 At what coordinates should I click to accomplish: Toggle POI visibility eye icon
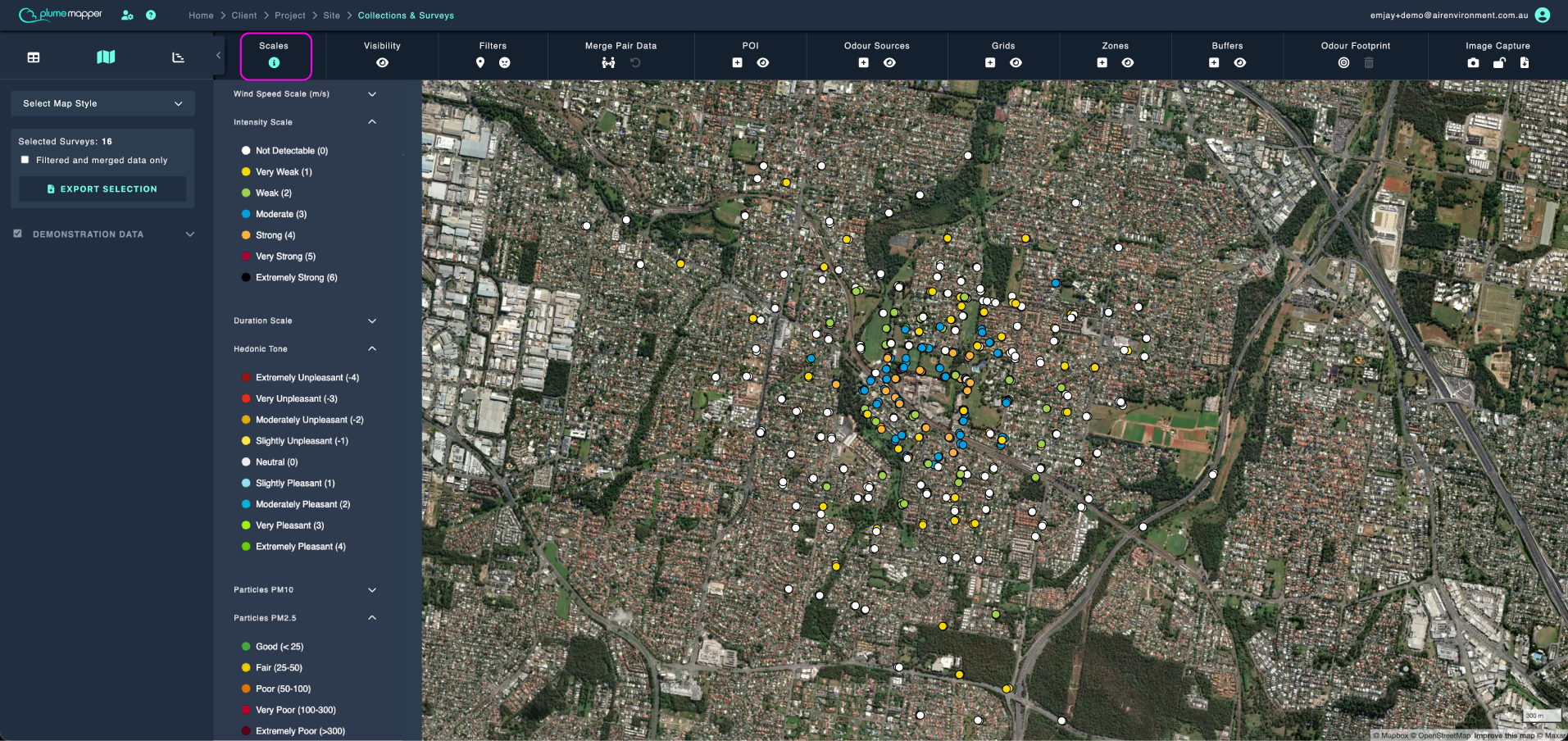pyautogui.click(x=763, y=63)
